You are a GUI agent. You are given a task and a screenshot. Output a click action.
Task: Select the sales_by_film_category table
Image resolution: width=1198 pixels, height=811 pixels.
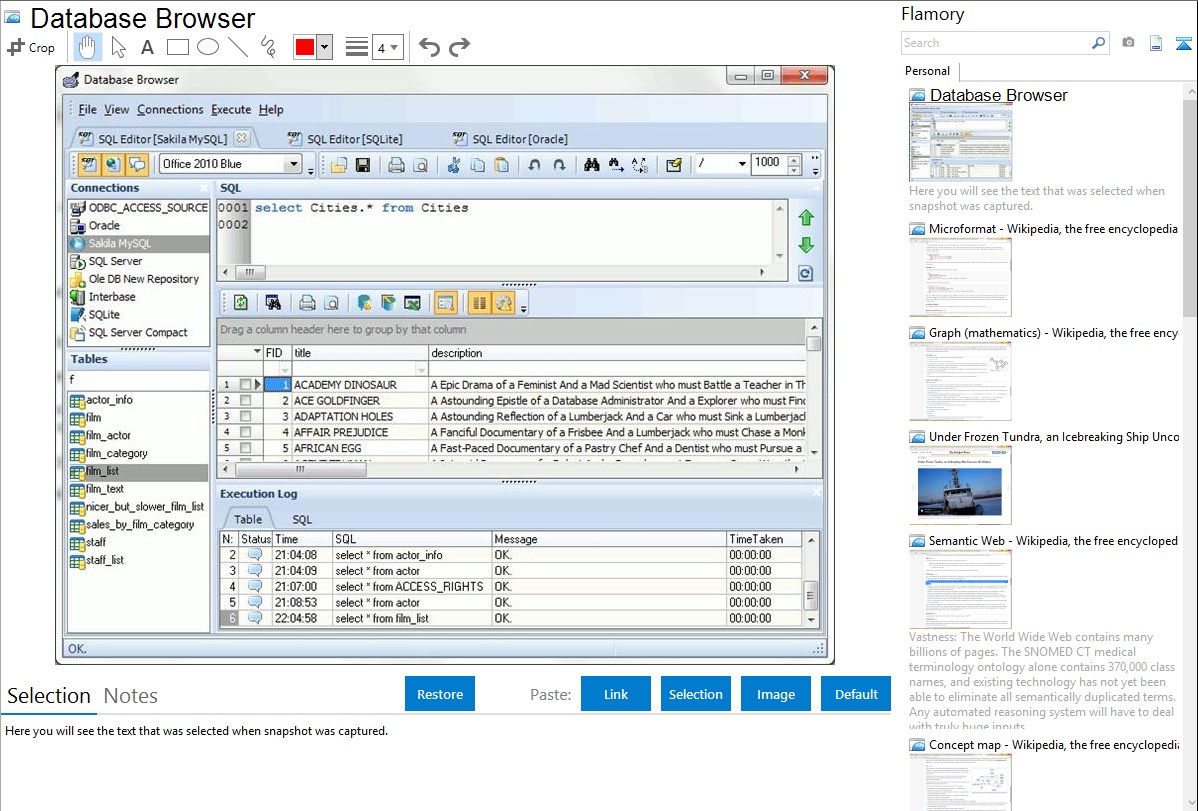coord(140,524)
